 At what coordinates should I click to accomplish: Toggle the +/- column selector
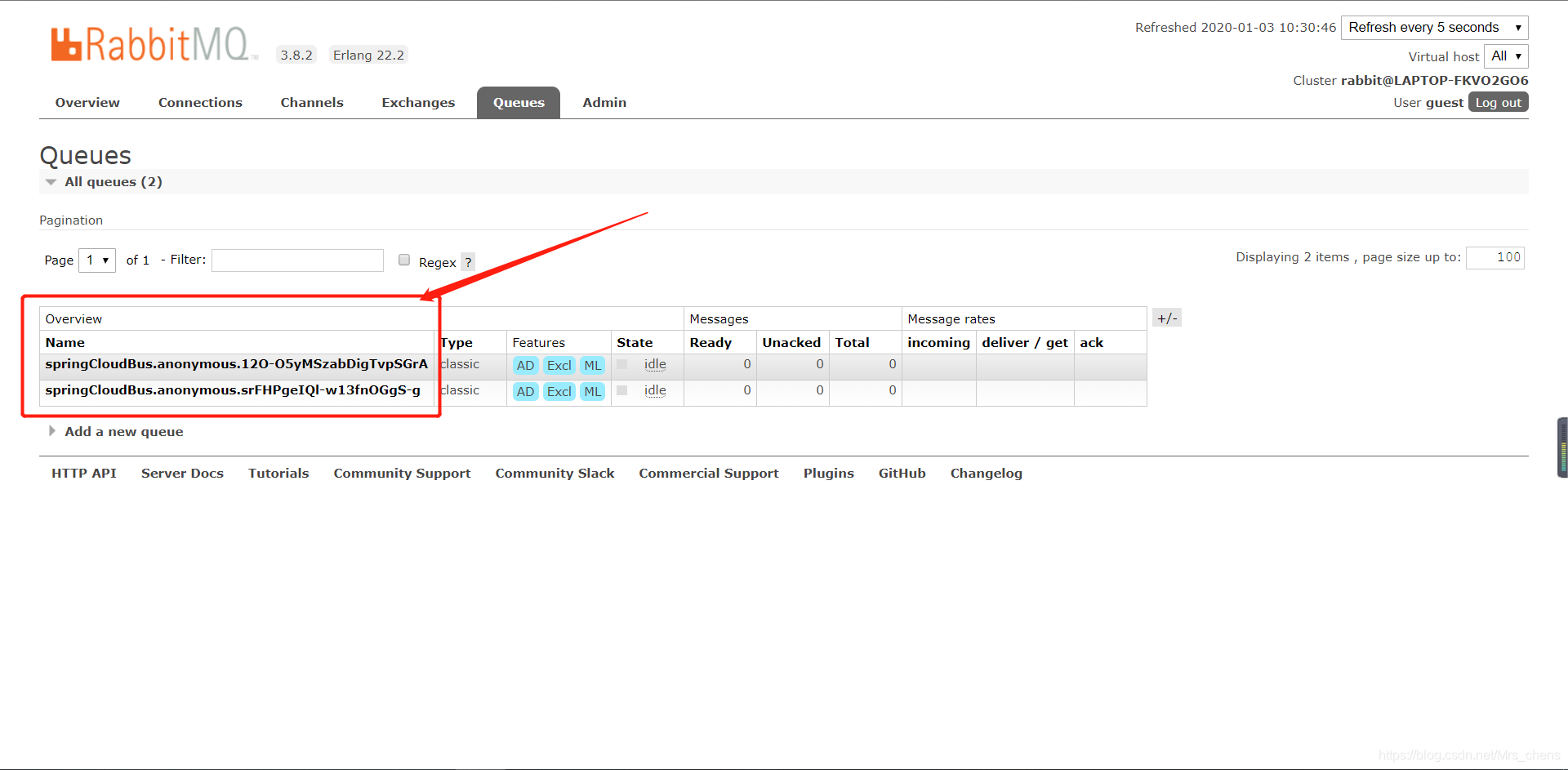pyautogui.click(x=1167, y=318)
